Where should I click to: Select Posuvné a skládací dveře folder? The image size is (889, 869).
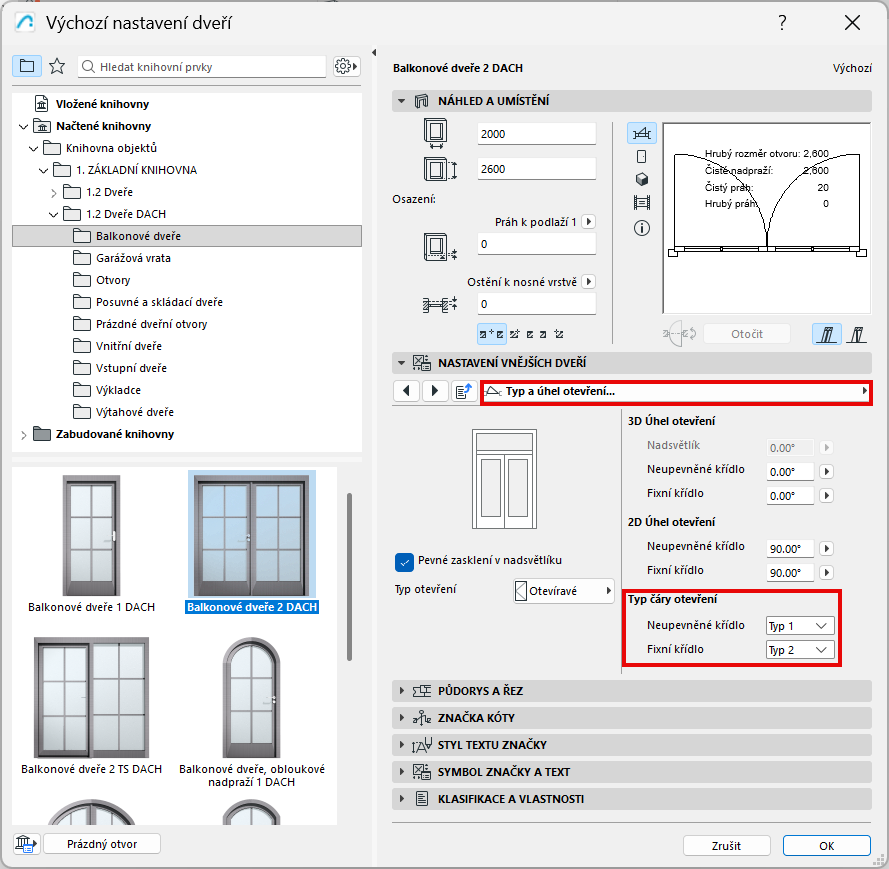(x=159, y=302)
